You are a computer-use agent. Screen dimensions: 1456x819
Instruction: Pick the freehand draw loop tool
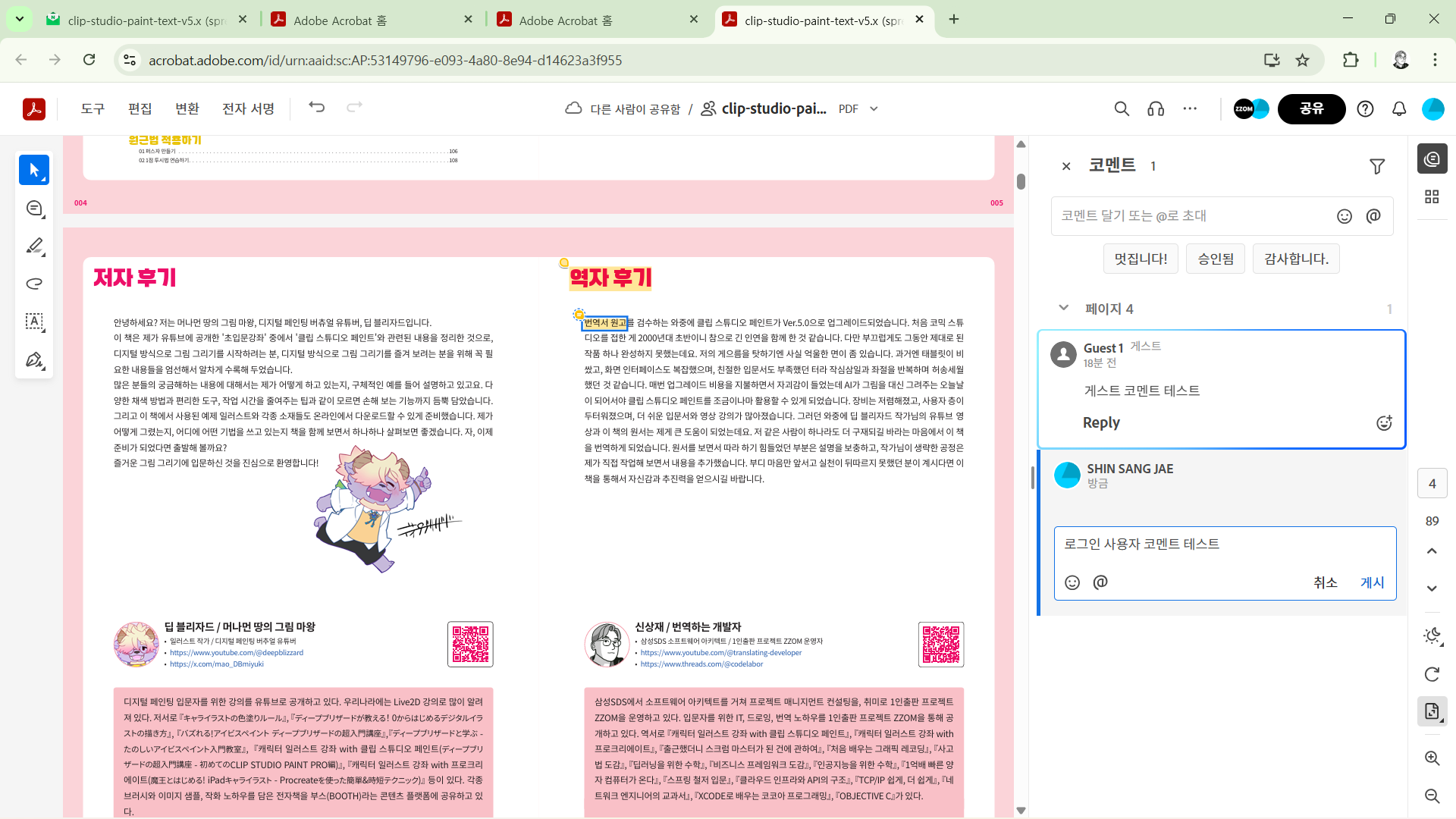pyautogui.click(x=34, y=284)
